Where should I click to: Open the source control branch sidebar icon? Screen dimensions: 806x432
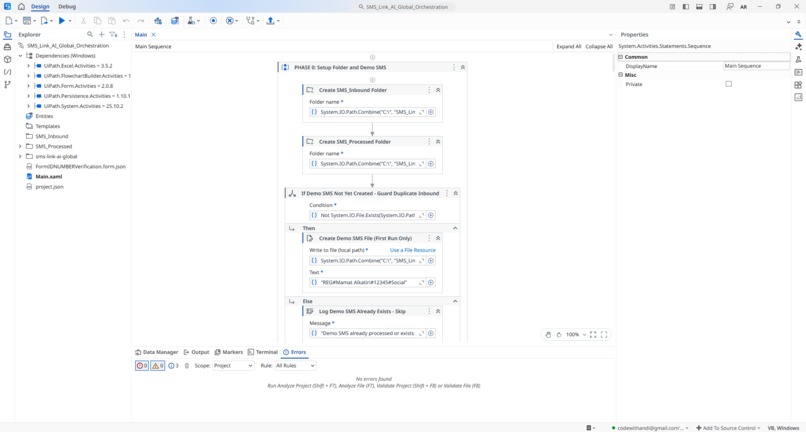[x=7, y=84]
